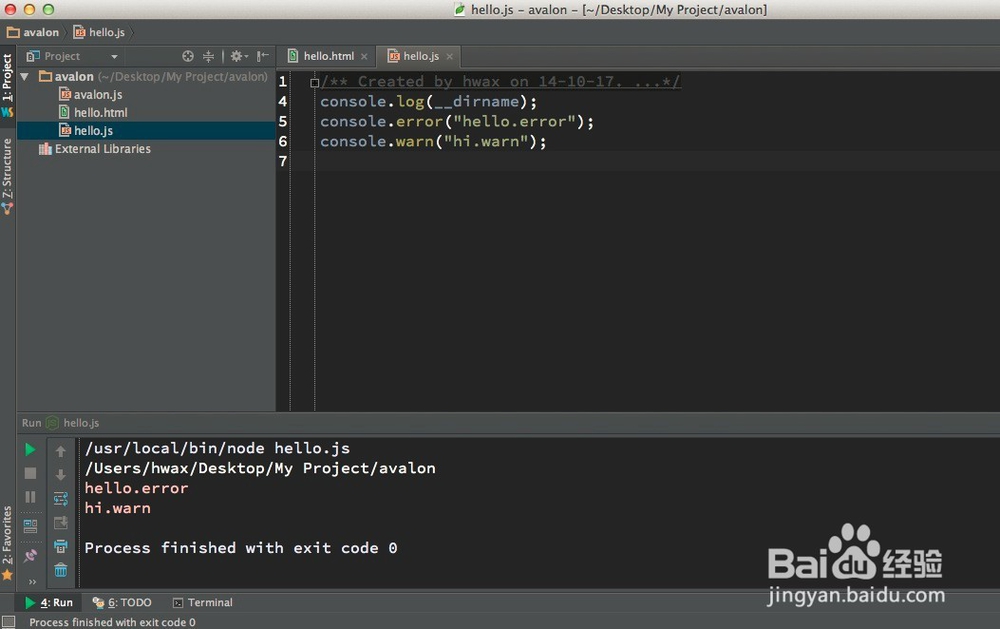The image size is (1000, 629).
Task: Select avalon root folder in tree
Action: pos(74,77)
